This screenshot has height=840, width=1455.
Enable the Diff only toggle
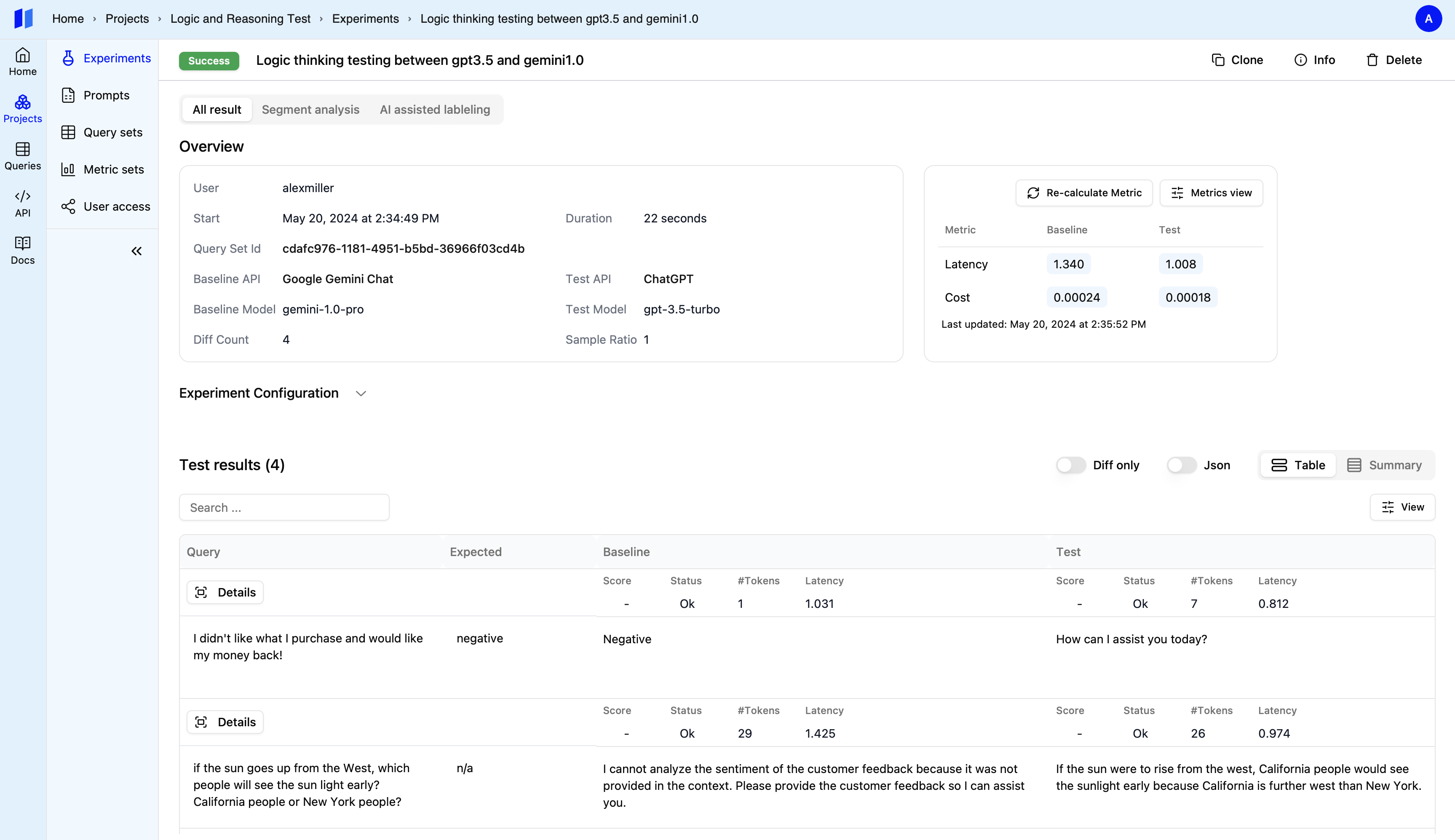pyautogui.click(x=1070, y=465)
